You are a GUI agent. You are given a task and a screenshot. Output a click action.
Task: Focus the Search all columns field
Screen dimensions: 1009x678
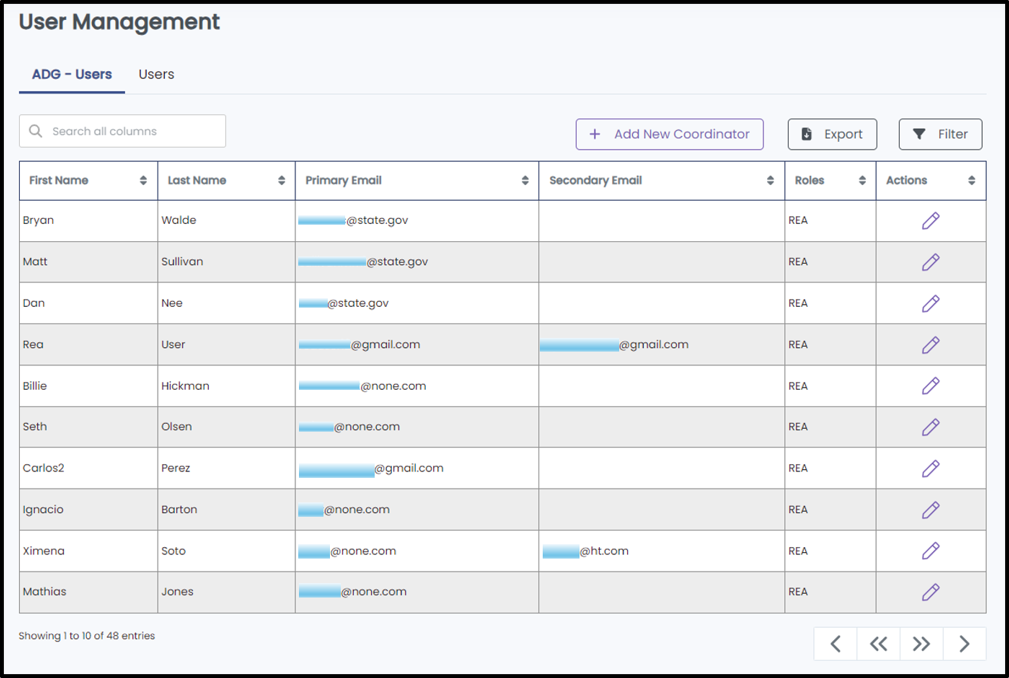click(x=122, y=131)
